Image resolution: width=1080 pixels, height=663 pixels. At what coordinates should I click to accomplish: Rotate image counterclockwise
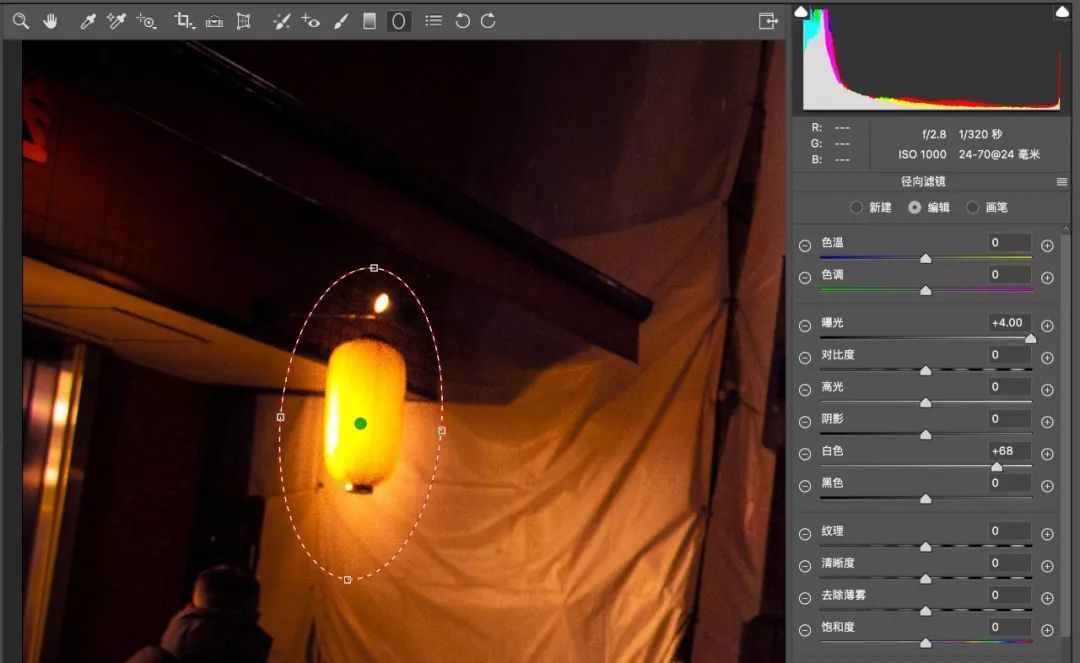(x=463, y=21)
